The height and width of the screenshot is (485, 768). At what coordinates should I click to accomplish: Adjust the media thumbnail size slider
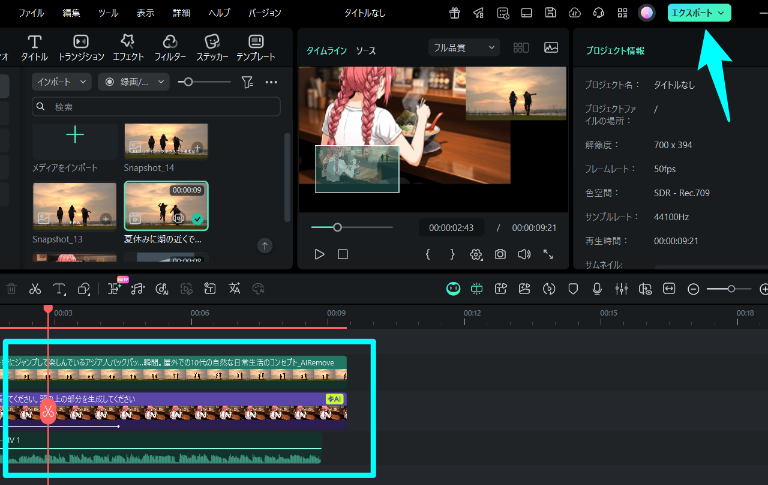205,82
